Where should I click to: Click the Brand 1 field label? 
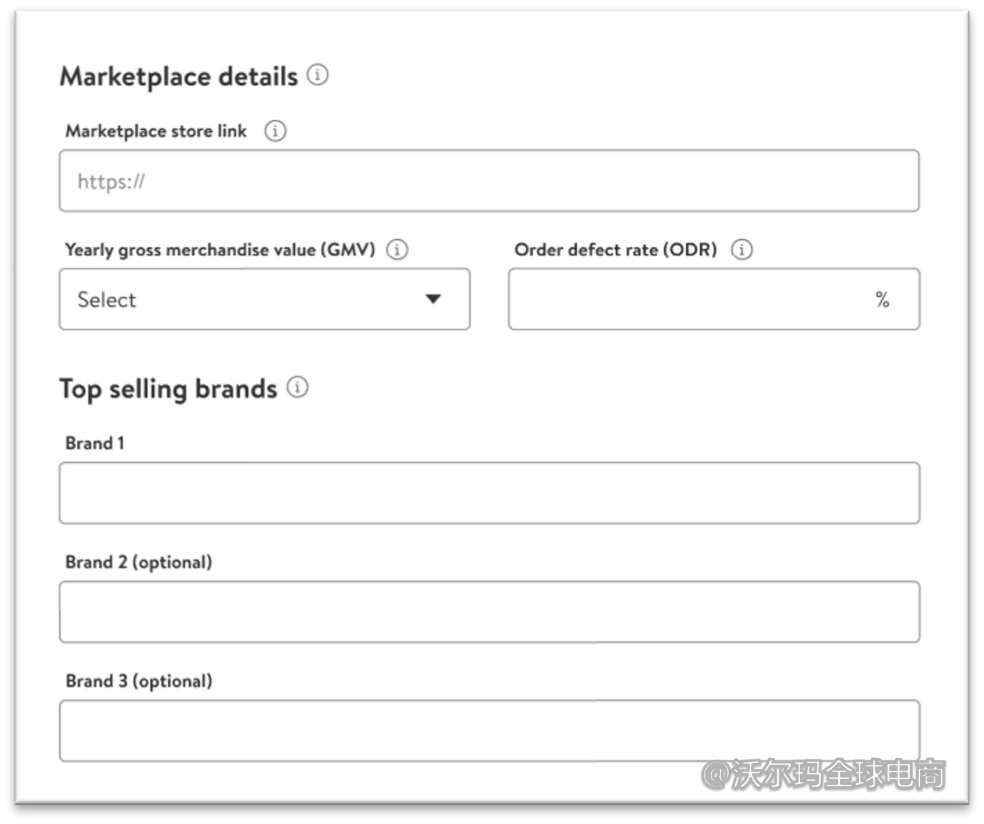tap(93, 443)
